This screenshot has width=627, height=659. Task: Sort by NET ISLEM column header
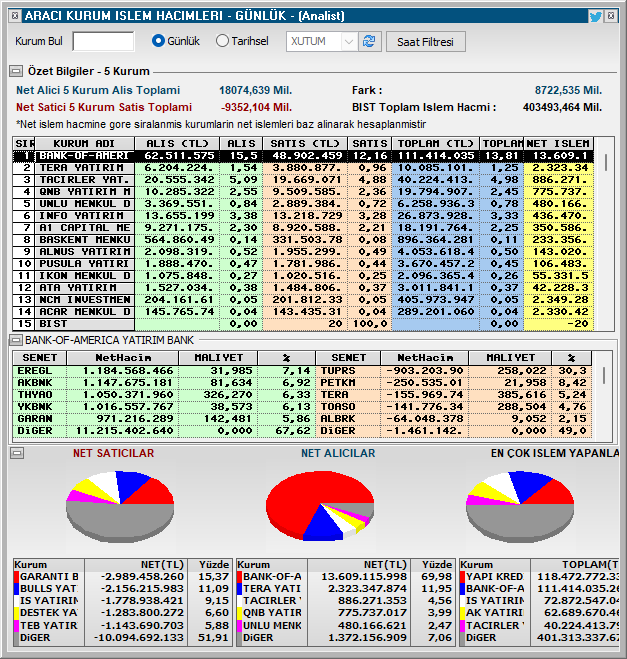click(x=559, y=143)
